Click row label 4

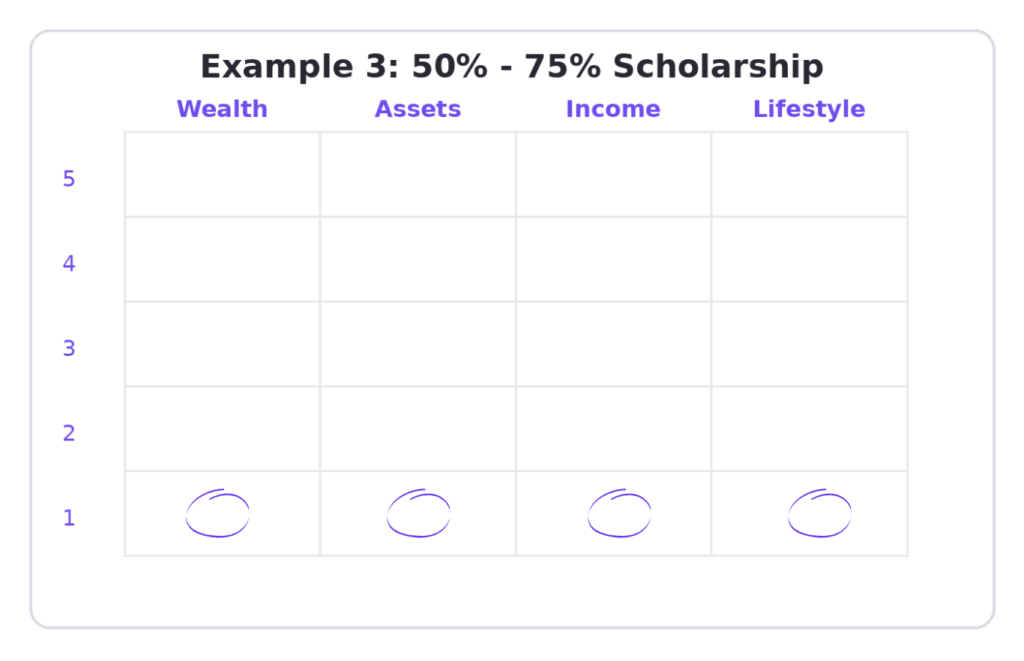(69, 264)
